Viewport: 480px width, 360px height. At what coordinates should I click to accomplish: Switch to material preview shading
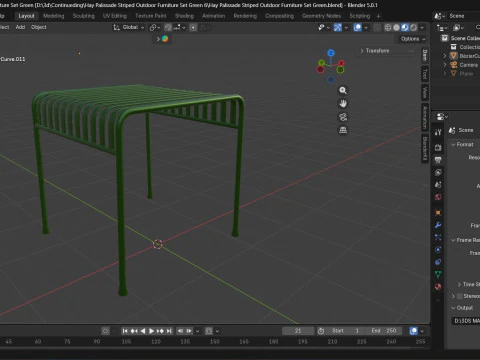(405, 27)
